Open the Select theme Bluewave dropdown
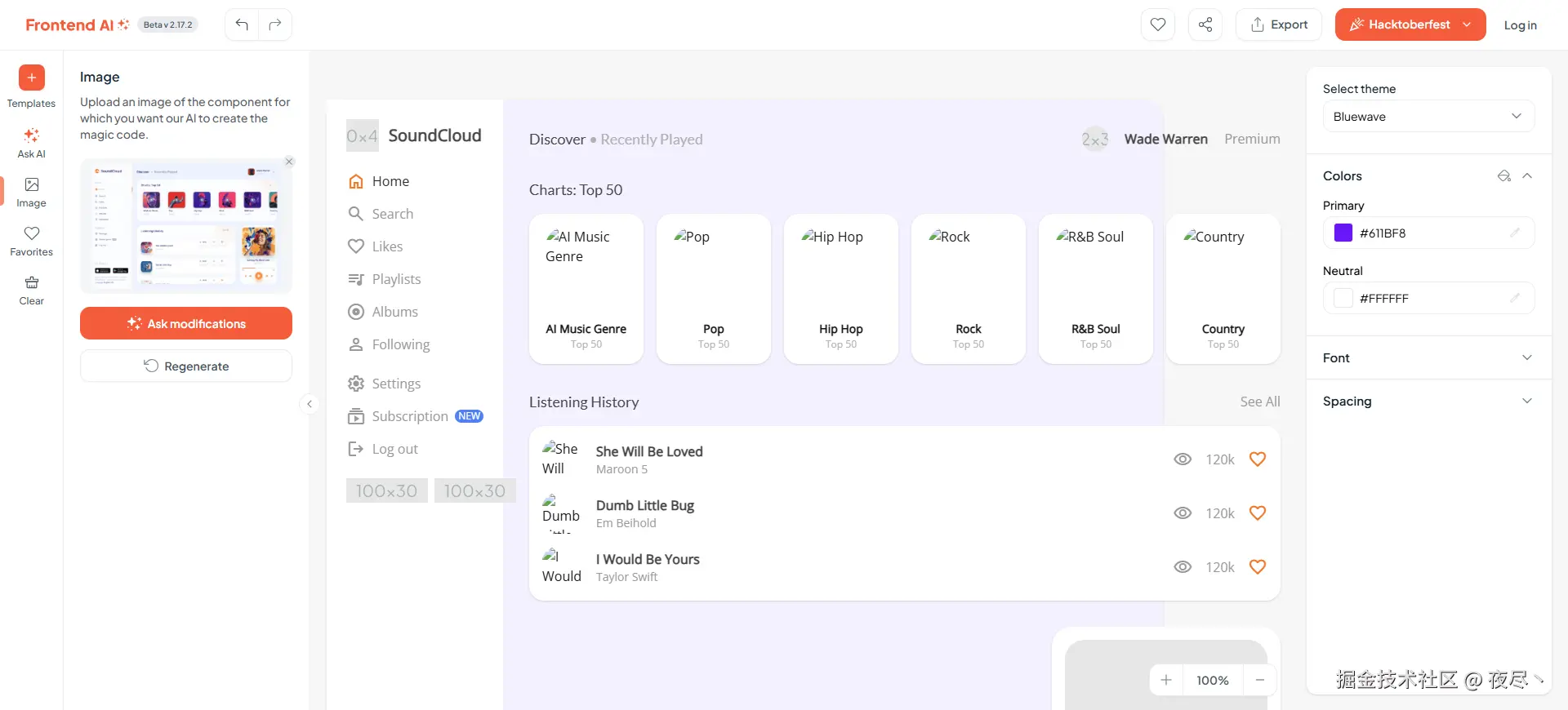The width and height of the screenshot is (1568, 710). [1428, 116]
